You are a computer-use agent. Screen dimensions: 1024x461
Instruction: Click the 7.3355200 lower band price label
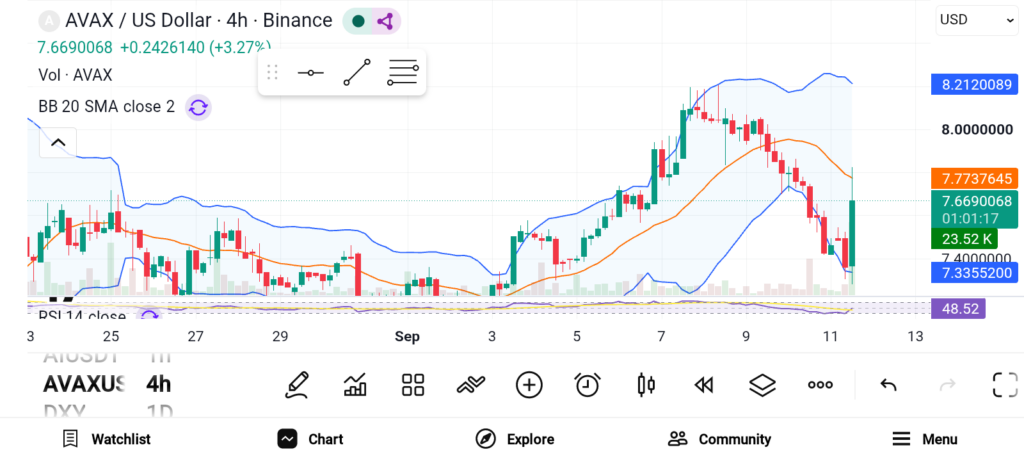point(974,273)
